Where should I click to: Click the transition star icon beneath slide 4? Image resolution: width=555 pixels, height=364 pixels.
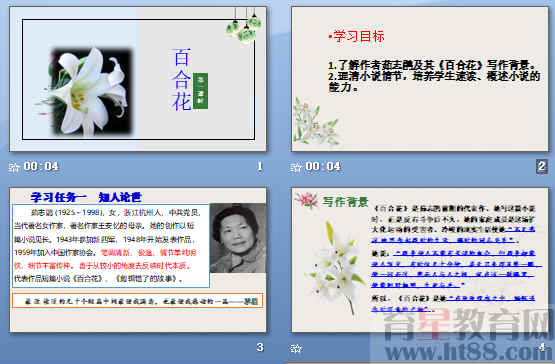point(296,348)
